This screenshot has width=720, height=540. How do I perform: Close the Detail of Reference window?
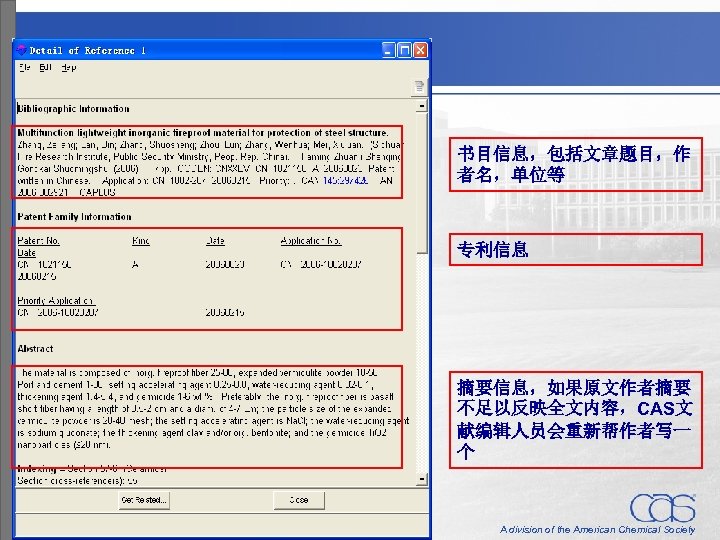pos(420,50)
